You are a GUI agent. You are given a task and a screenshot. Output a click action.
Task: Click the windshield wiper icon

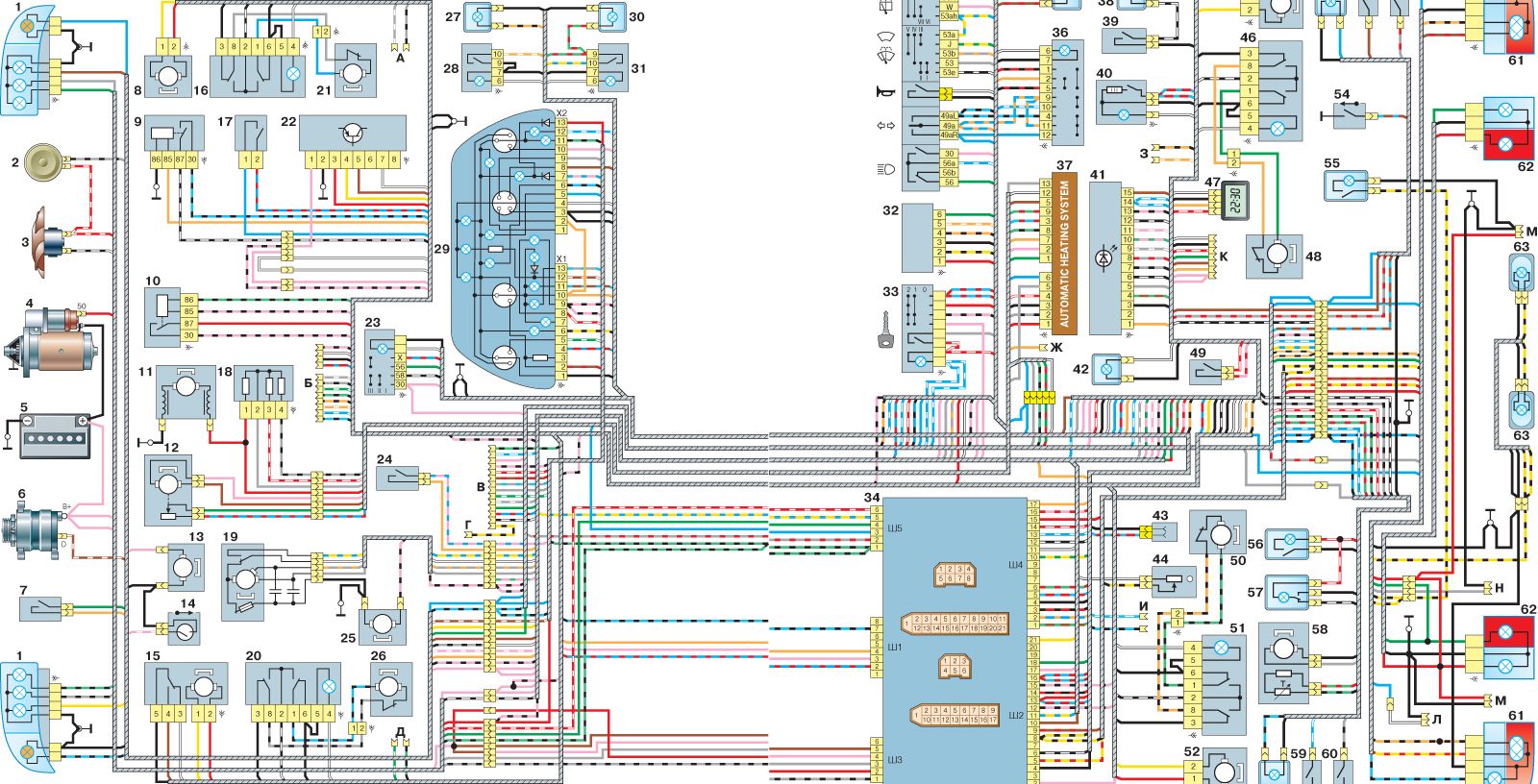coord(885,37)
